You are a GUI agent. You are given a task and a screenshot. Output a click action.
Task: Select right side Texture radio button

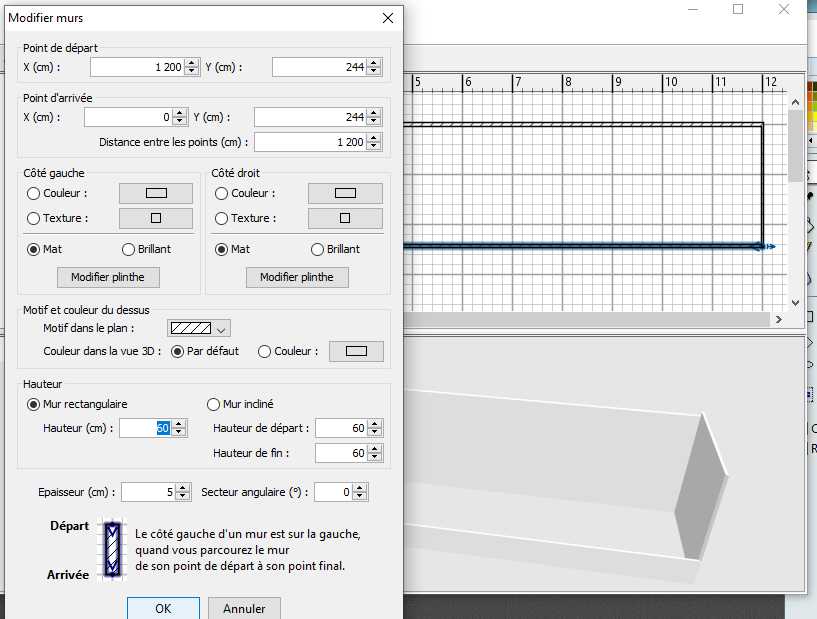(221, 218)
